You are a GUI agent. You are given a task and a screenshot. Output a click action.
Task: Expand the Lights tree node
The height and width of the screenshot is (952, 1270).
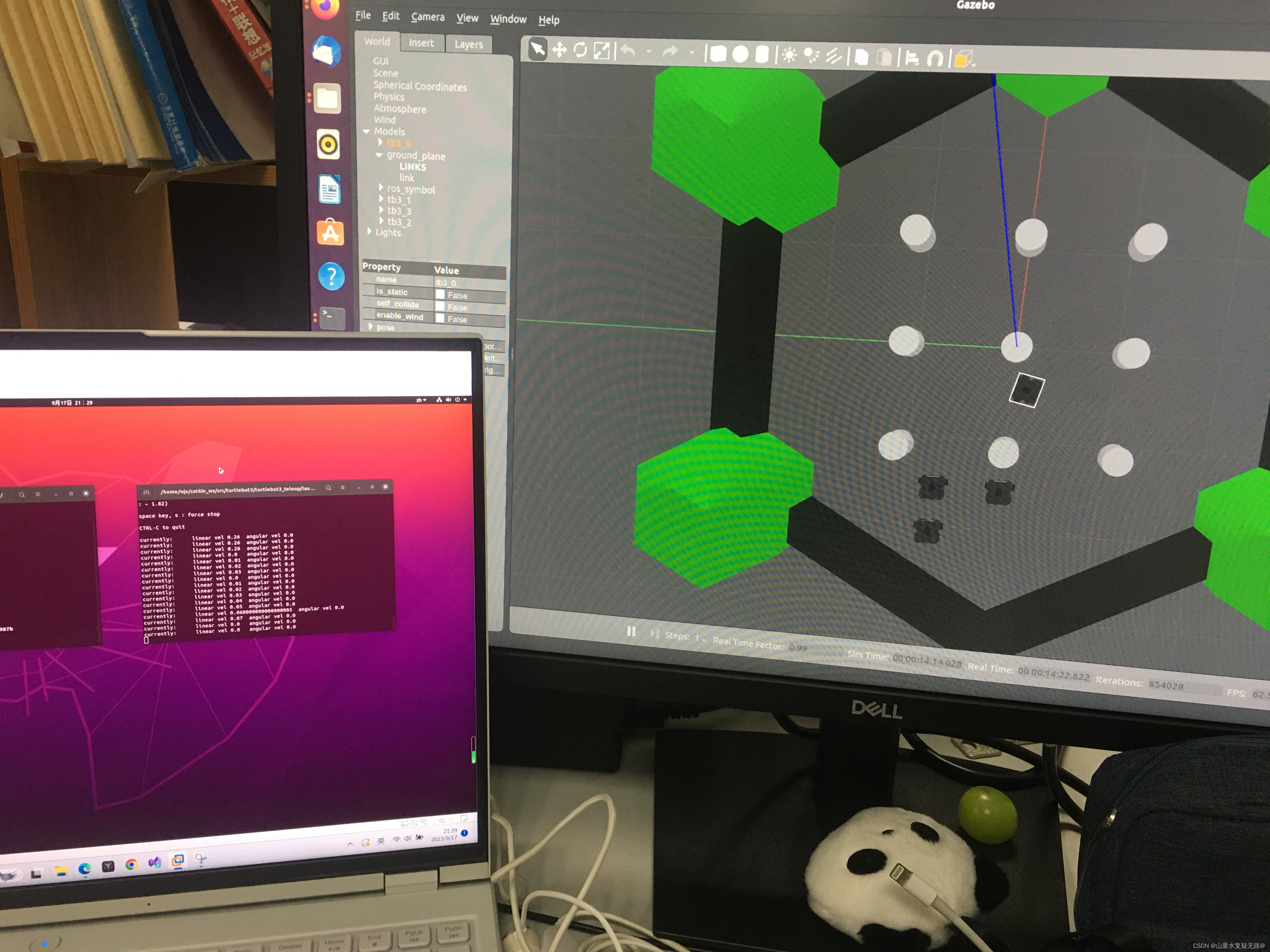[369, 231]
